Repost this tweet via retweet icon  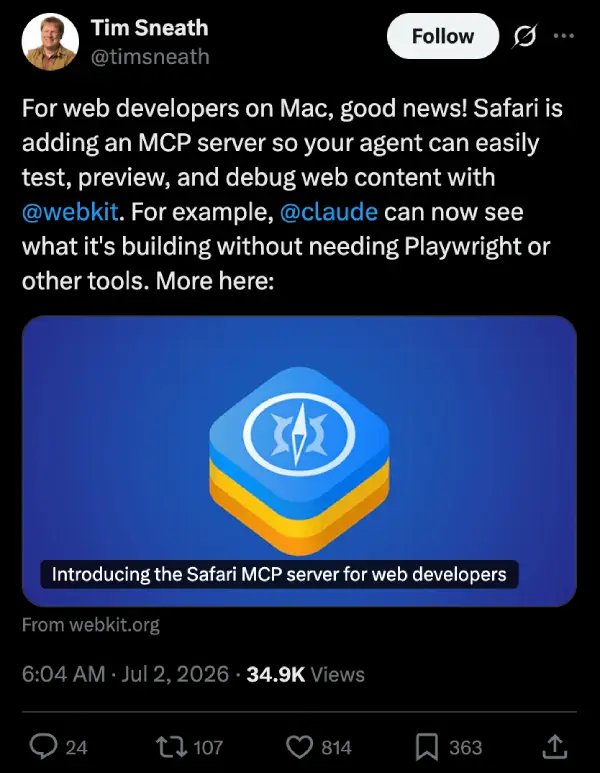(171, 746)
